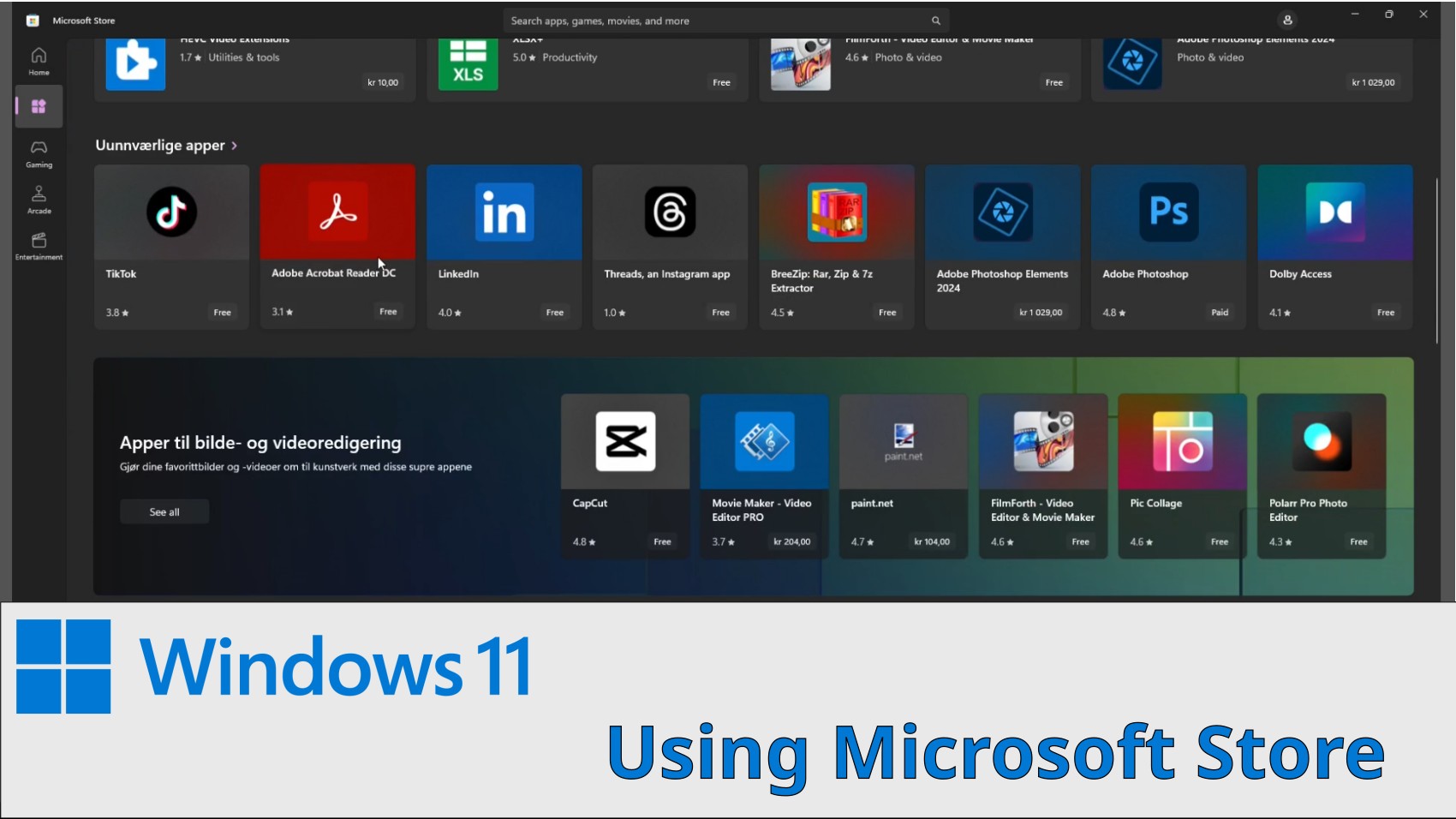
Task: Open the CapCut app icon
Action: [x=625, y=441]
